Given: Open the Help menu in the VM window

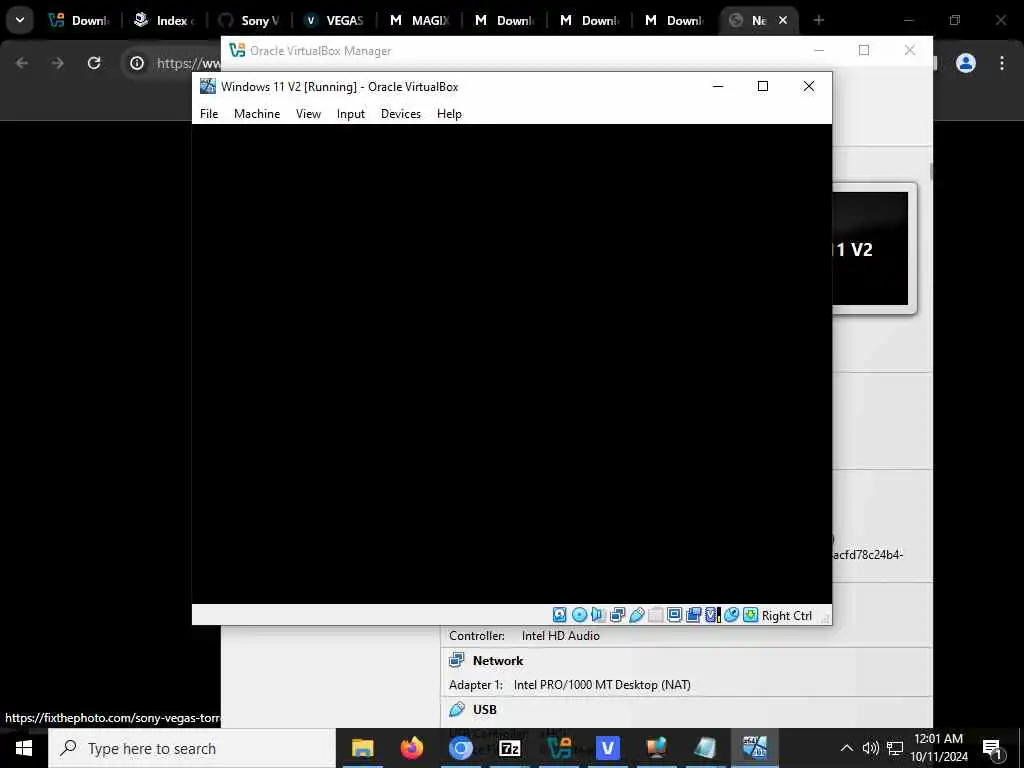Looking at the screenshot, I should [x=449, y=114].
